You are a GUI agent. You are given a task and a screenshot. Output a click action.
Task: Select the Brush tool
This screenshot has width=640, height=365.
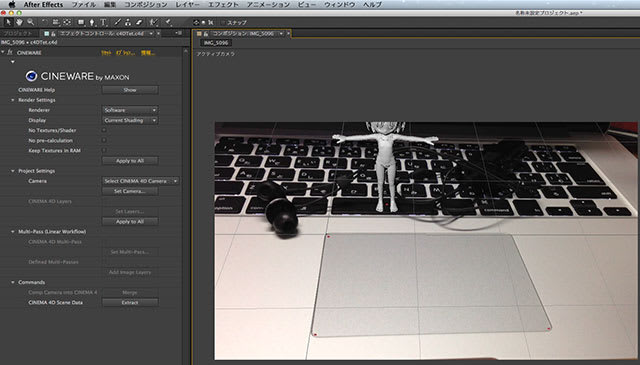click(x=117, y=22)
